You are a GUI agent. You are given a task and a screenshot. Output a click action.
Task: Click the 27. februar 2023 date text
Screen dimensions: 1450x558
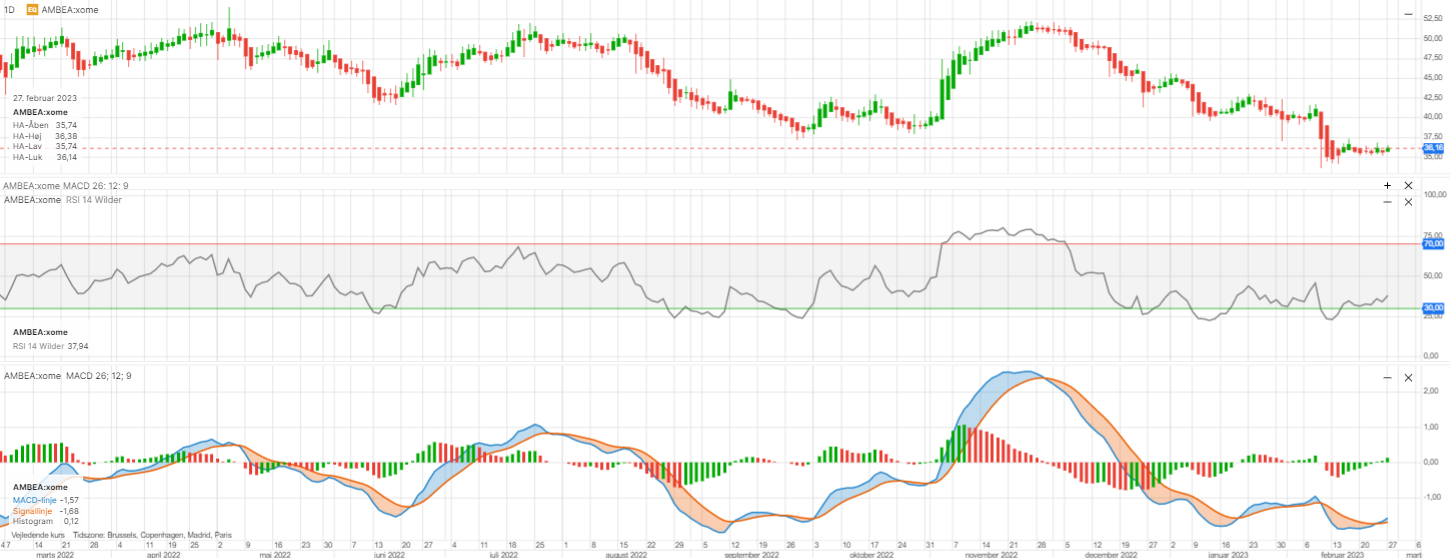pos(45,98)
